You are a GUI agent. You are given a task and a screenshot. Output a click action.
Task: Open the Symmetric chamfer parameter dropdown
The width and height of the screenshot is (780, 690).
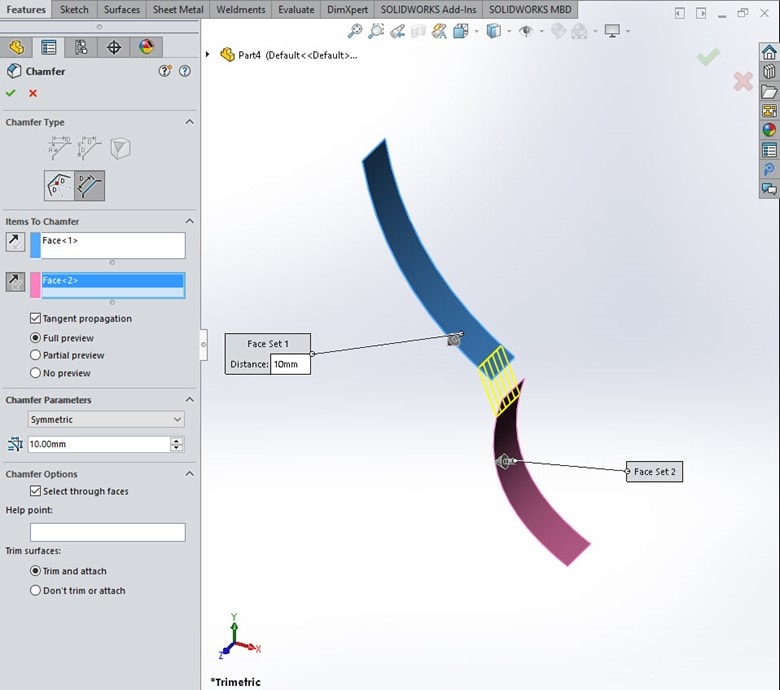click(x=106, y=420)
